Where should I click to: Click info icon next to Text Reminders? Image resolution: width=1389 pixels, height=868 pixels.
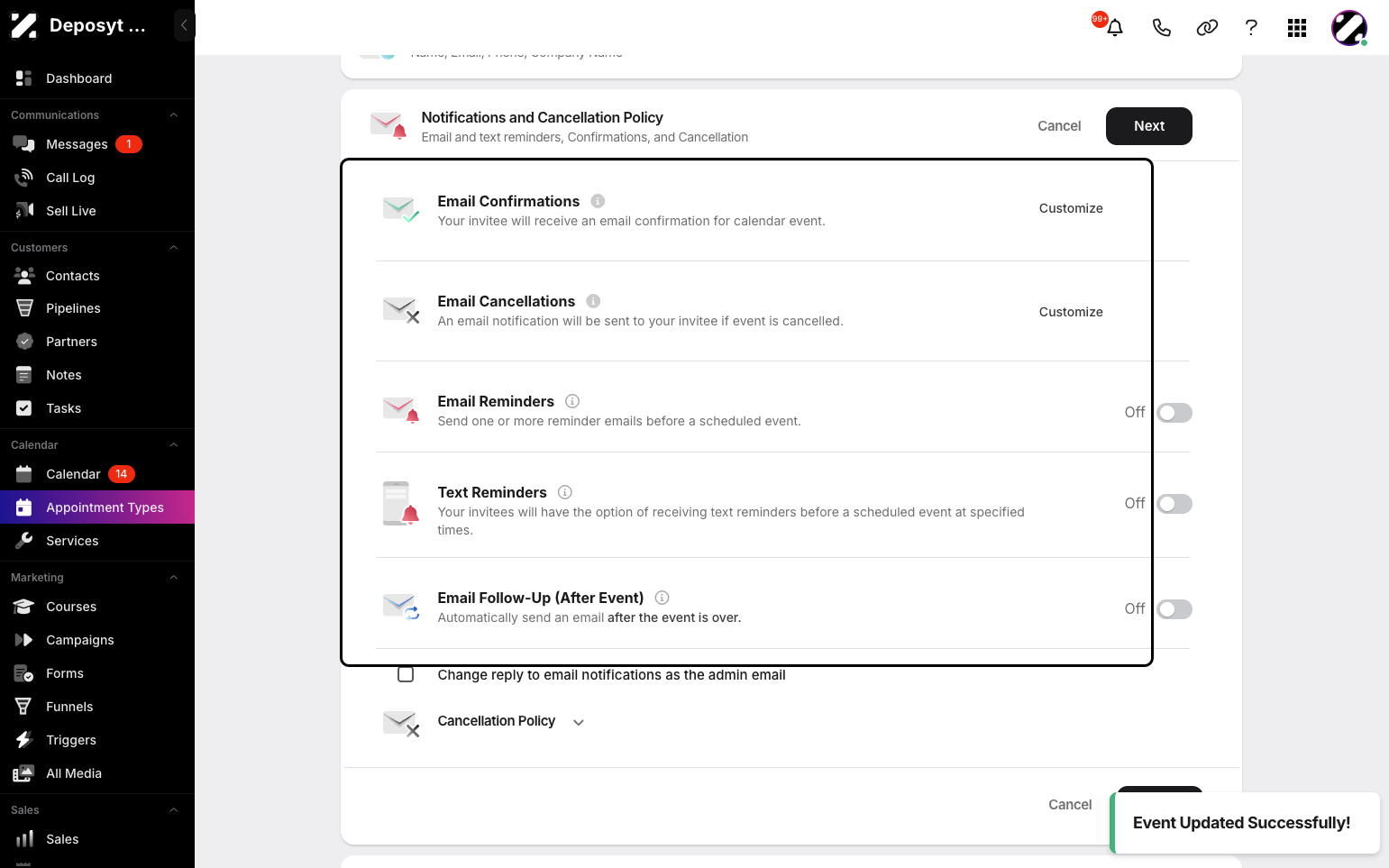[x=565, y=492]
